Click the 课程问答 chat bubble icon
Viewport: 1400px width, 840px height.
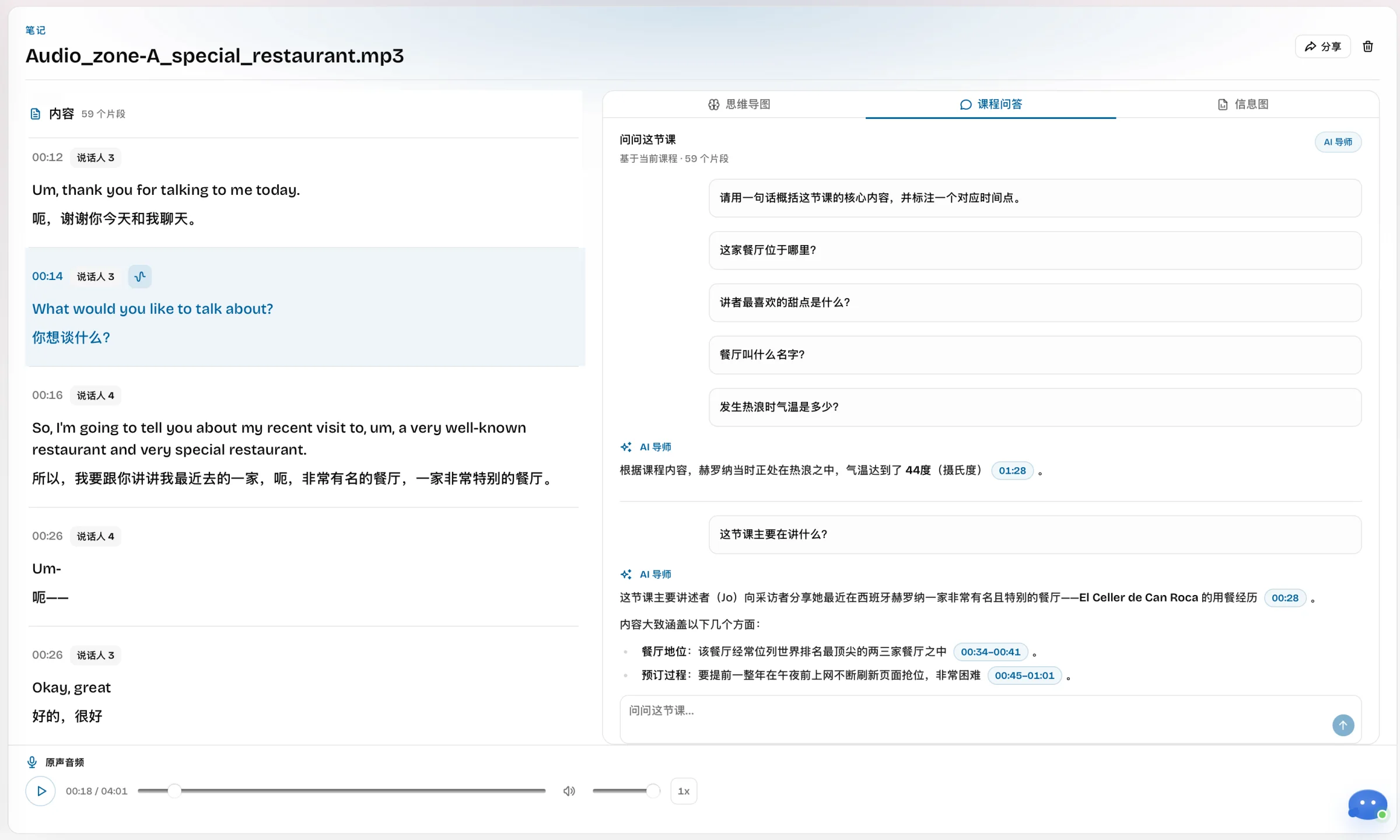[965, 104]
